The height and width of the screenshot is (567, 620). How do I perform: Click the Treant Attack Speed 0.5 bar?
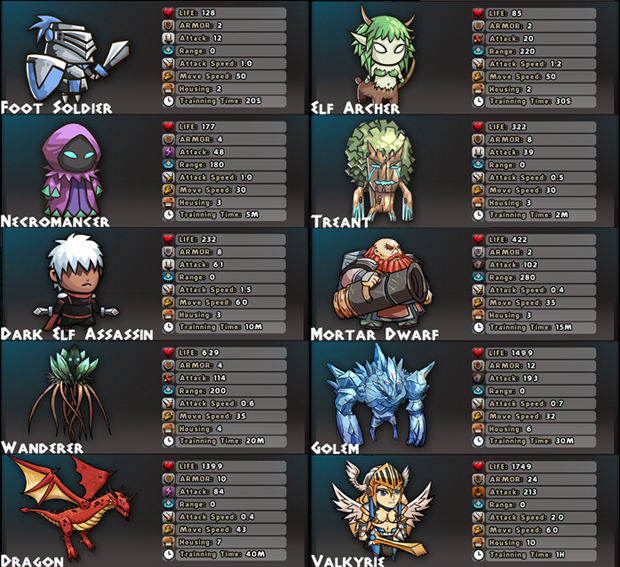coord(541,178)
